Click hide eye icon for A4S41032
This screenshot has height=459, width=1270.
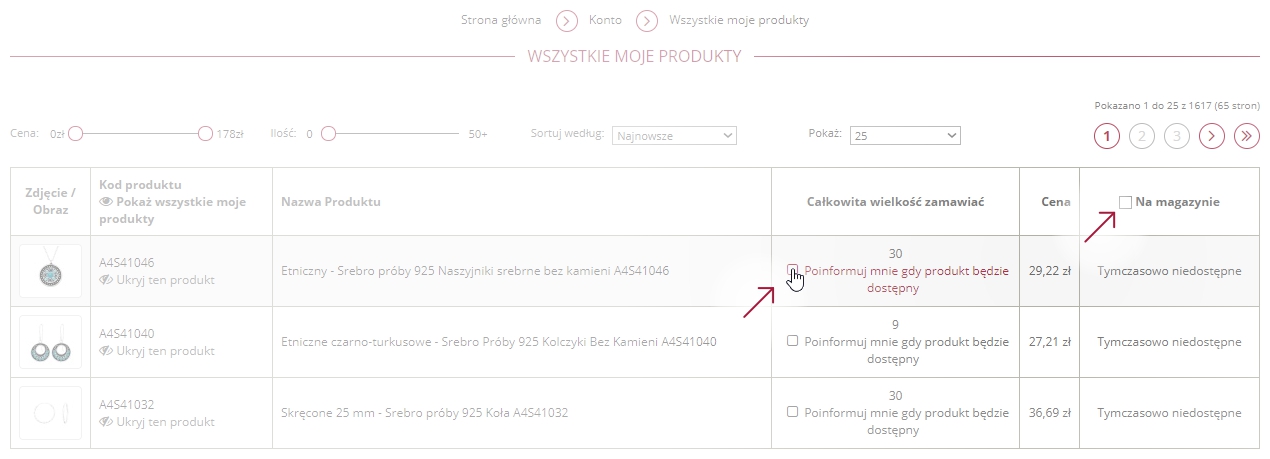(x=106, y=422)
